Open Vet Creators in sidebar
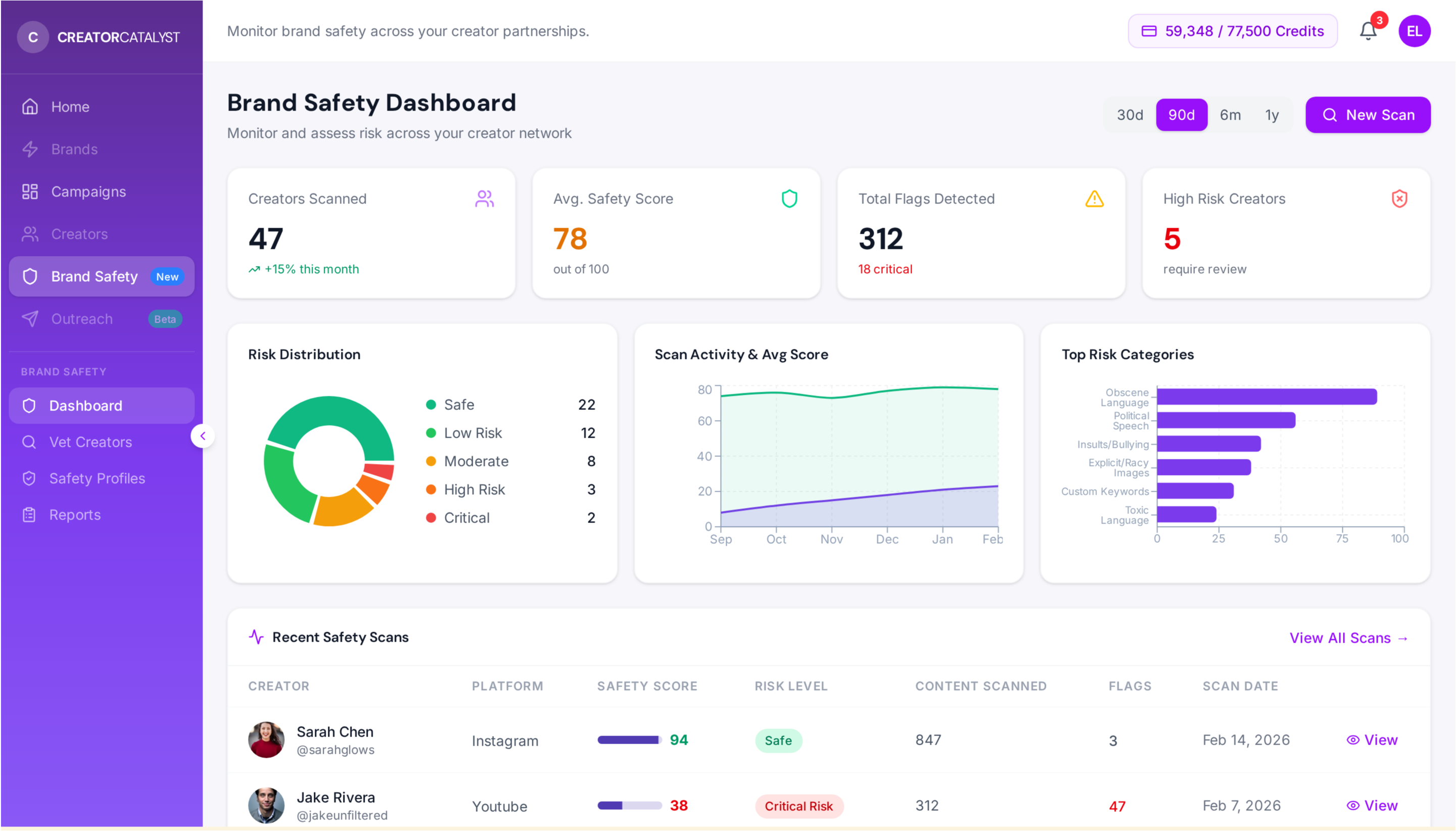Viewport: 1456px width, 831px height. tap(90, 442)
